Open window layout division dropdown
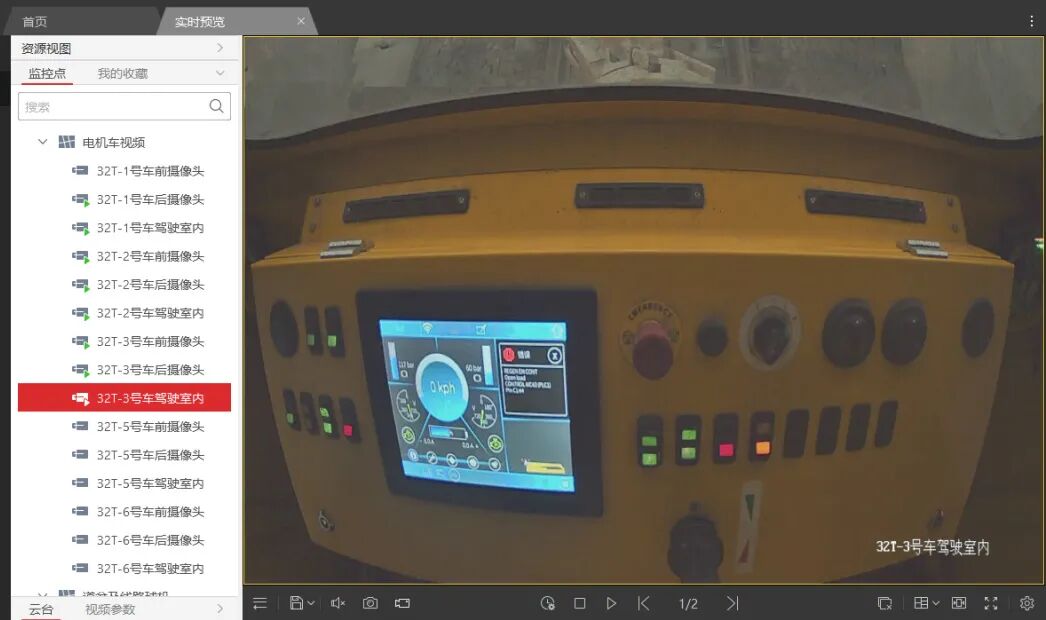 pos(926,603)
